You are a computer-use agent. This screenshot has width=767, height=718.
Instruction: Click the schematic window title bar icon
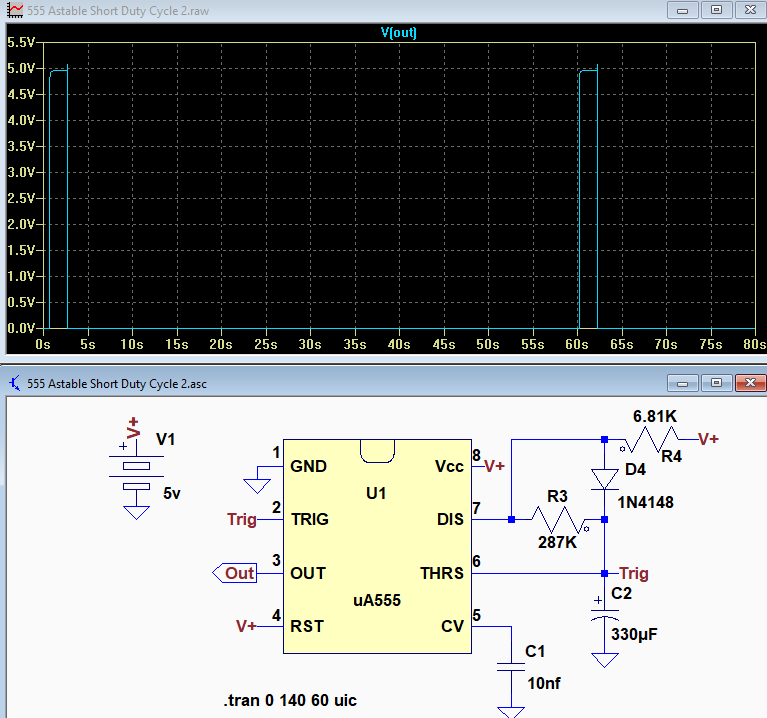coord(15,383)
